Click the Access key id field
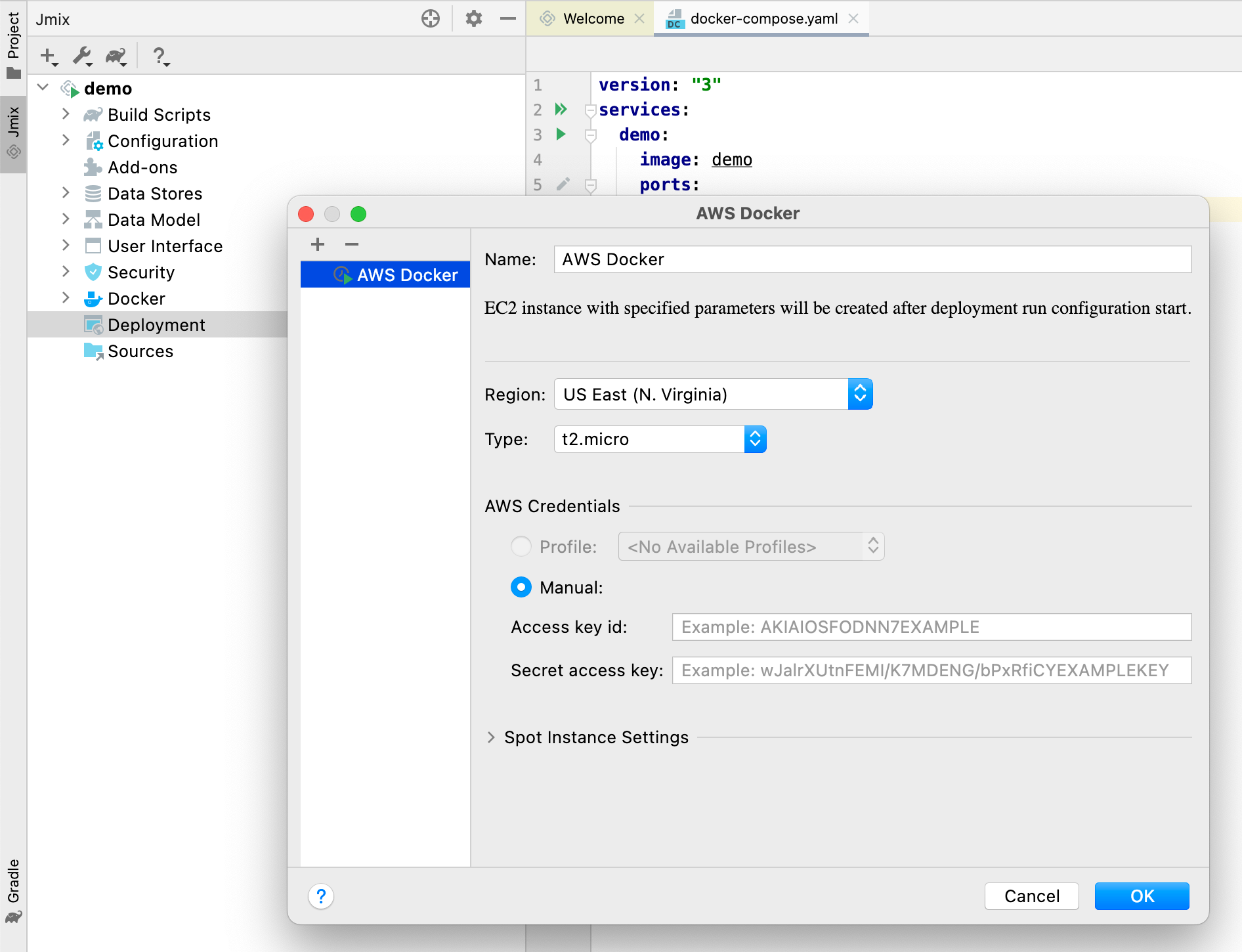 coord(931,627)
